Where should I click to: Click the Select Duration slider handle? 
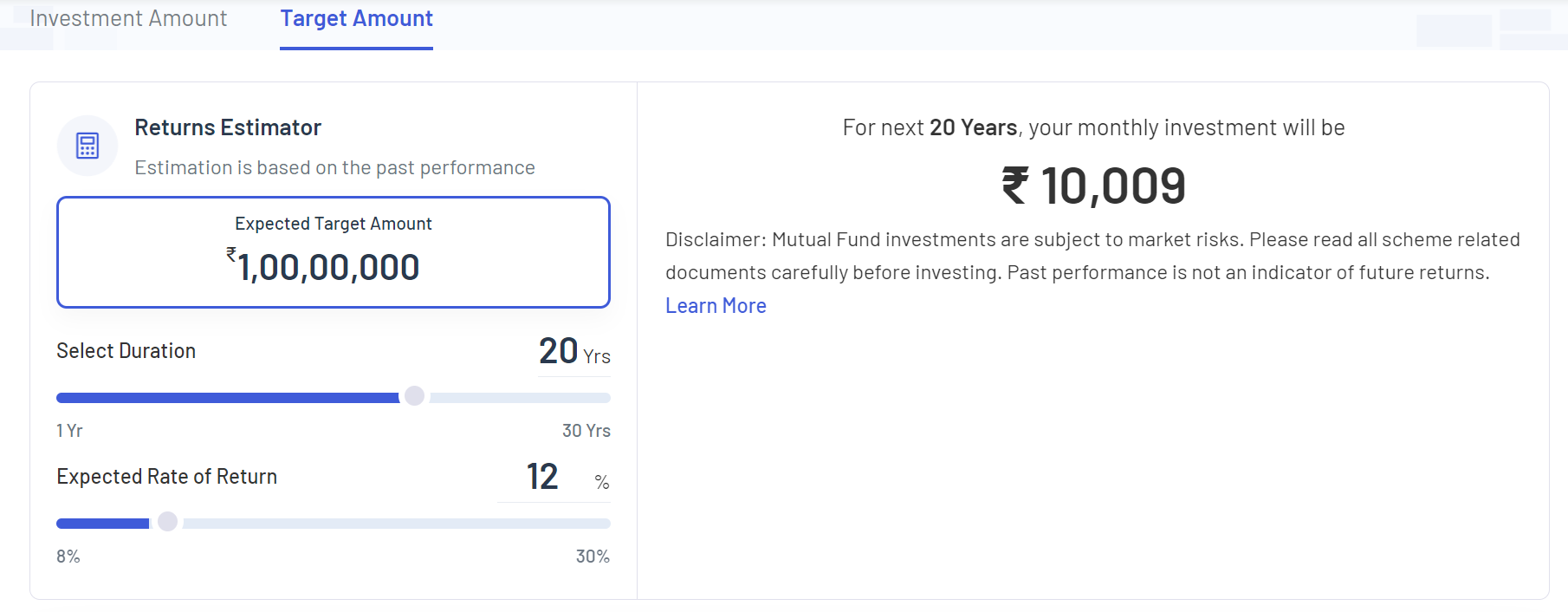click(x=415, y=396)
